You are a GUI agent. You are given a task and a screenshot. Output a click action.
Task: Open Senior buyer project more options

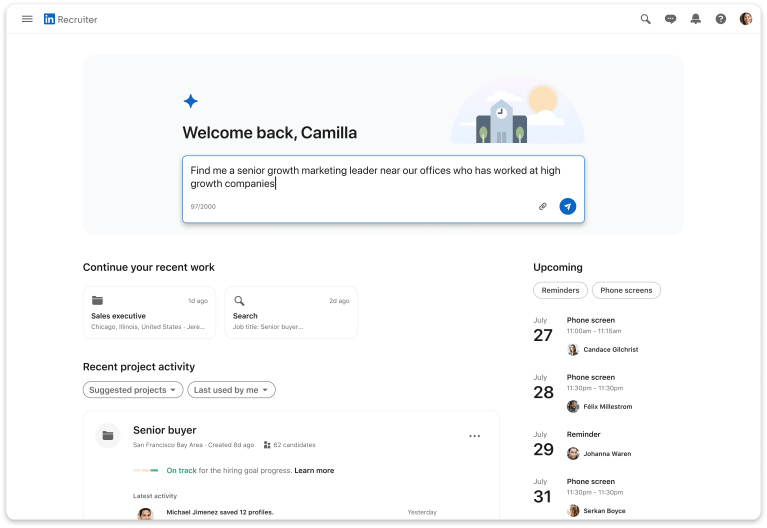coord(474,436)
